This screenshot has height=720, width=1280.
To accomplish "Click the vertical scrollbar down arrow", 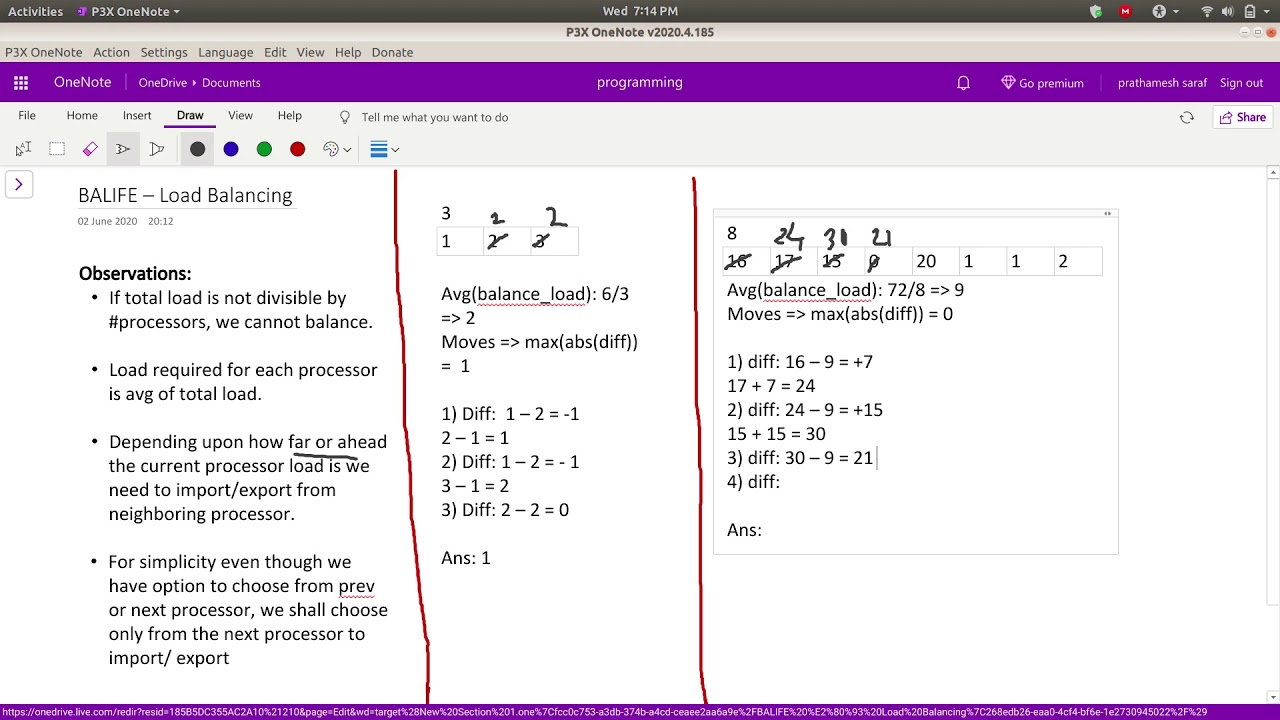I will pyautogui.click(x=1272, y=698).
